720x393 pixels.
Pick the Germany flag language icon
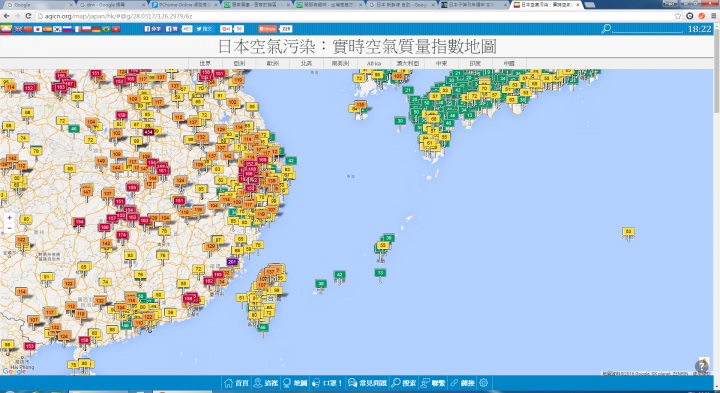pos(96,29)
